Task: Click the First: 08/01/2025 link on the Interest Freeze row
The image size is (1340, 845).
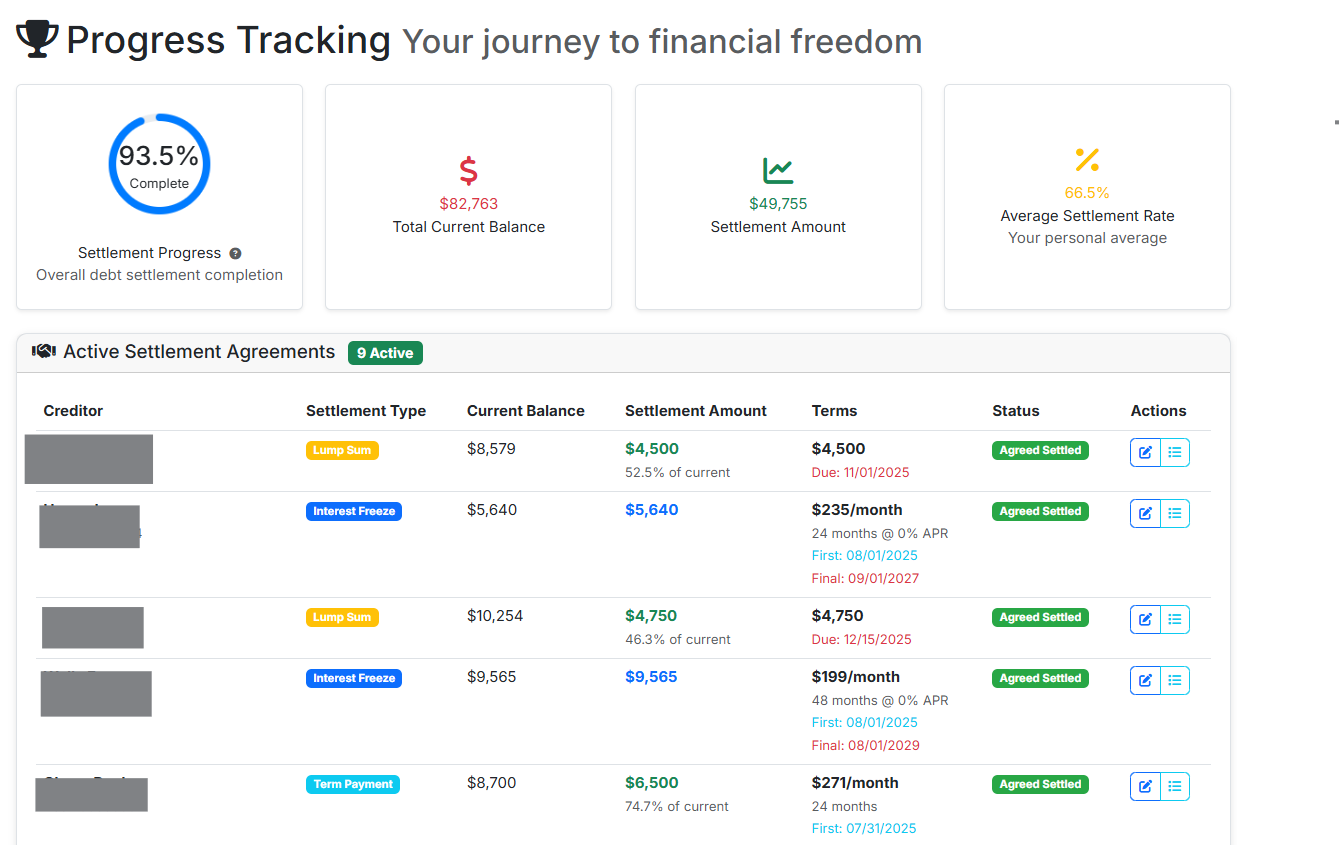Action: 864,555
